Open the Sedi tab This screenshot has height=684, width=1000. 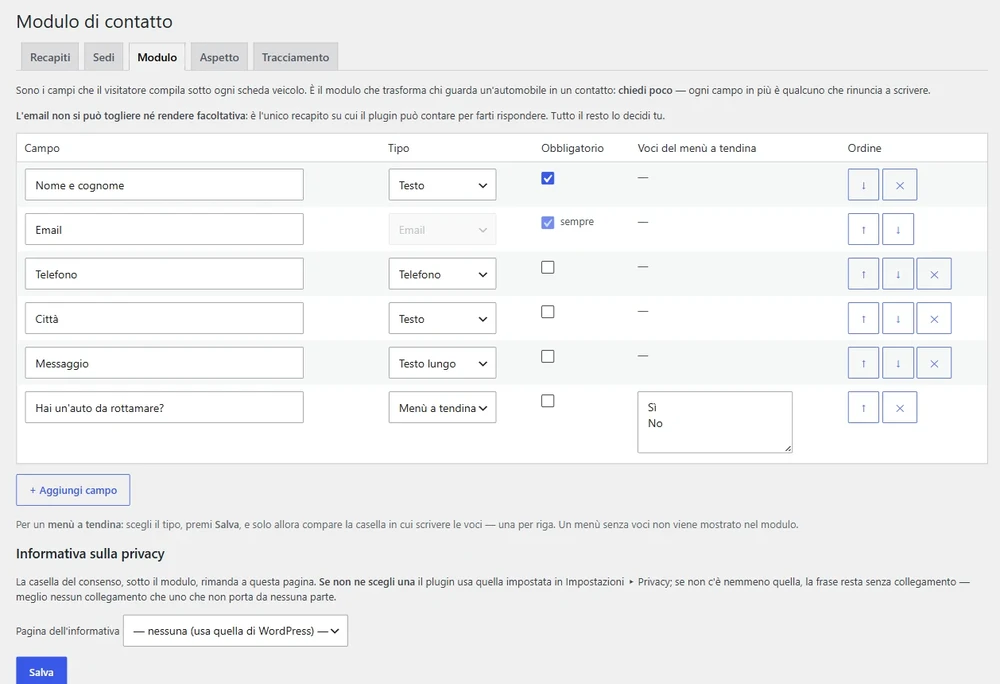tap(103, 57)
